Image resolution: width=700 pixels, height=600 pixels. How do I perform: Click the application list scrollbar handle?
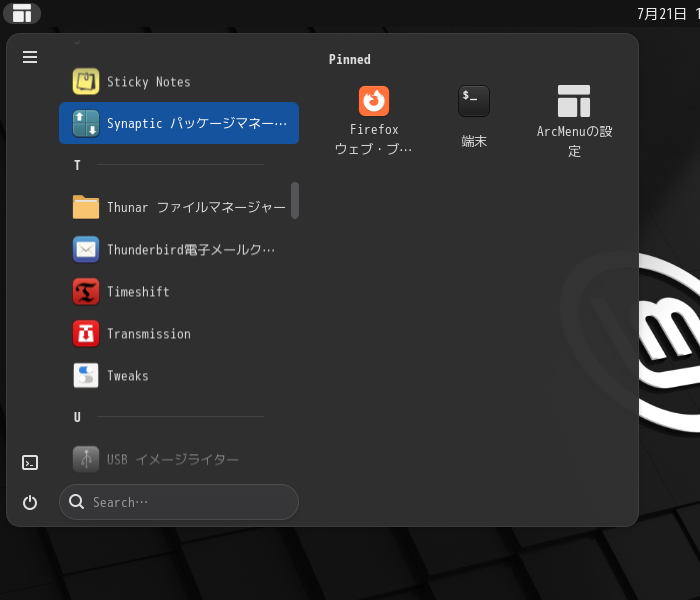[x=295, y=200]
